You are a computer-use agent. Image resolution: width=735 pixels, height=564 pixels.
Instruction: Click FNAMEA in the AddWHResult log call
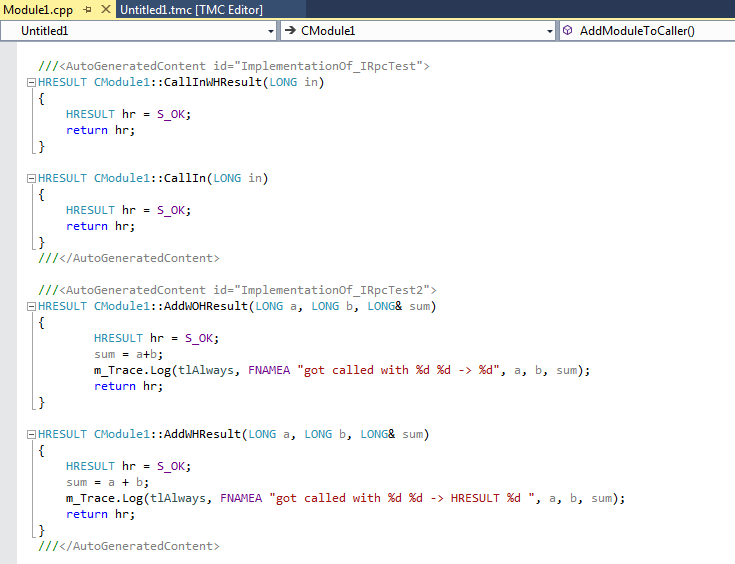[241, 498]
